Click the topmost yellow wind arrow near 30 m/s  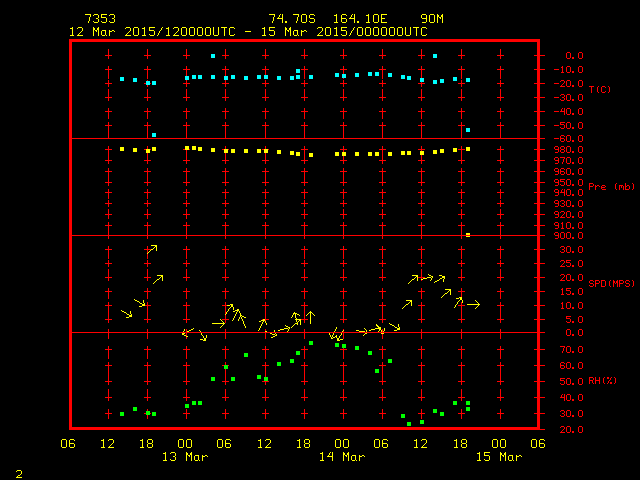pyautogui.click(x=152, y=248)
